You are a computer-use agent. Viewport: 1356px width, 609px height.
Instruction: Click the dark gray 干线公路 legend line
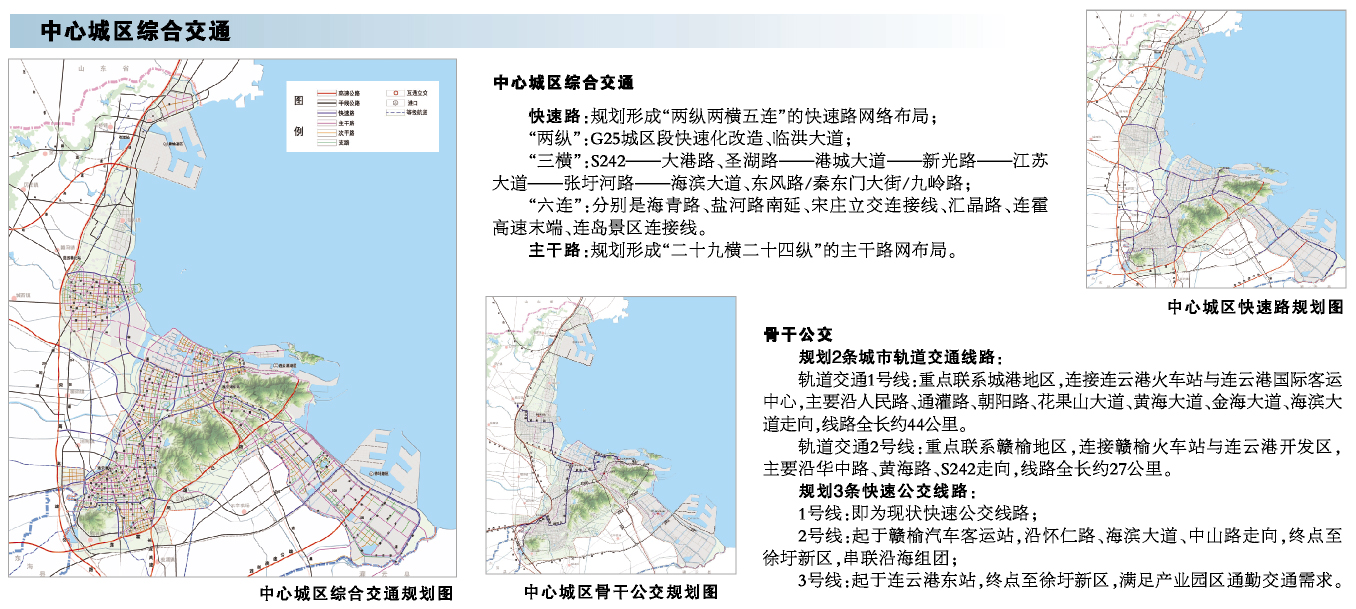tap(326, 103)
